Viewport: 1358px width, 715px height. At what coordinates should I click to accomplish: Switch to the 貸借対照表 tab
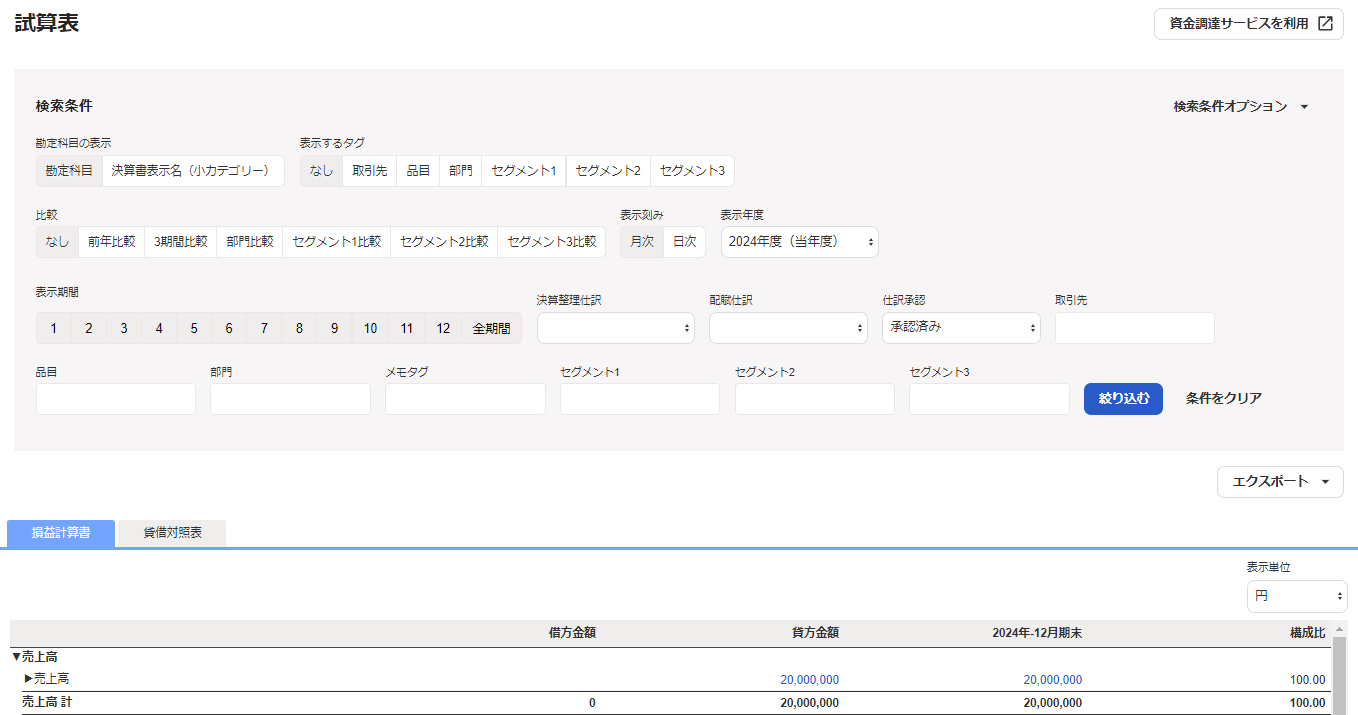pyautogui.click(x=172, y=533)
